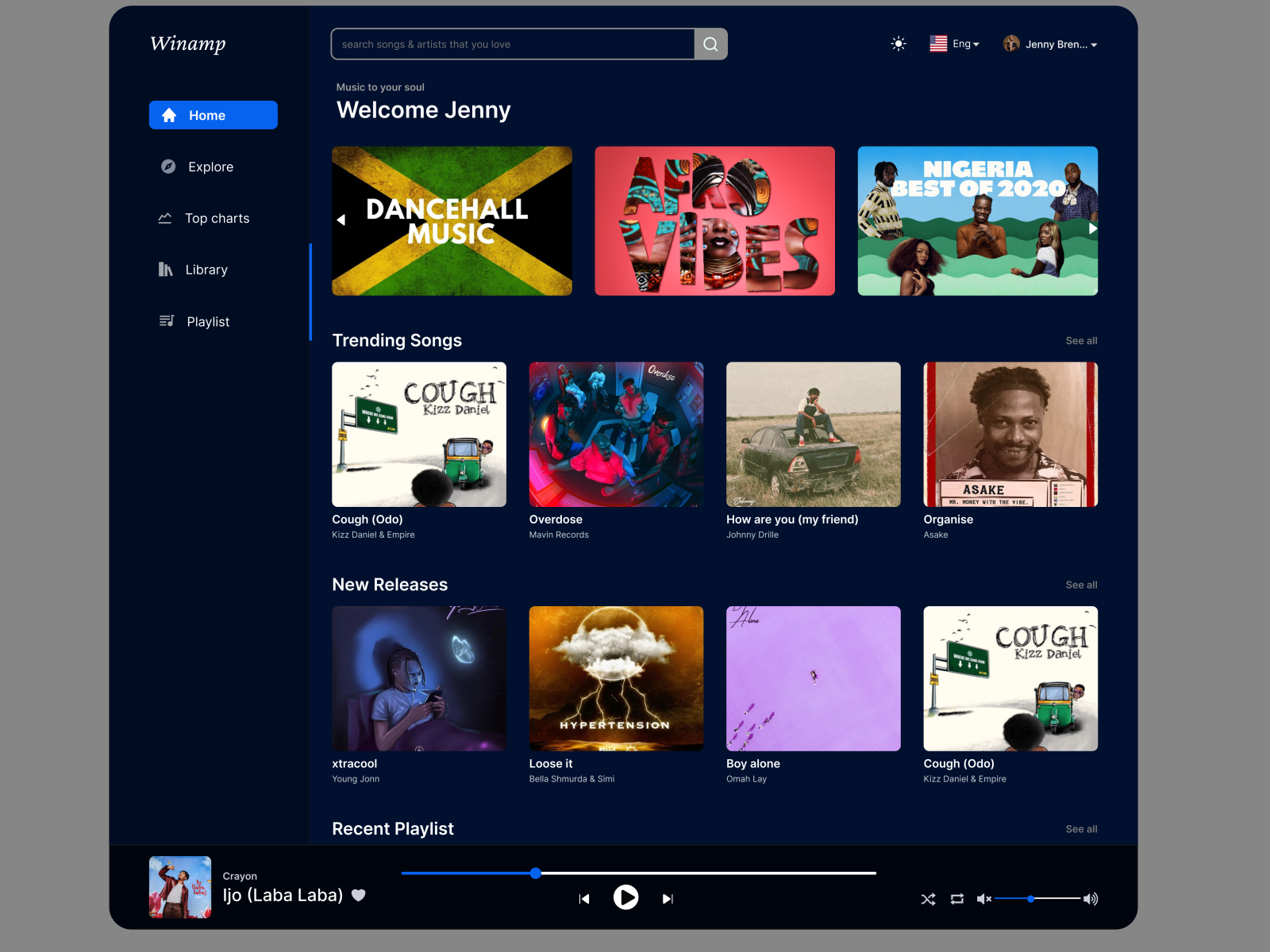Open See all for Trending Songs
1270x952 pixels.
click(1080, 340)
